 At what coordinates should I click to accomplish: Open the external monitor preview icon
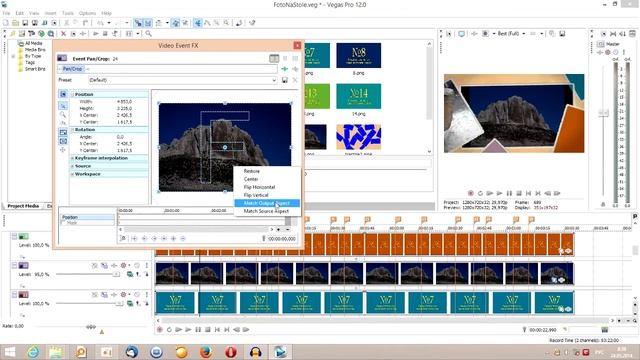[461, 33]
